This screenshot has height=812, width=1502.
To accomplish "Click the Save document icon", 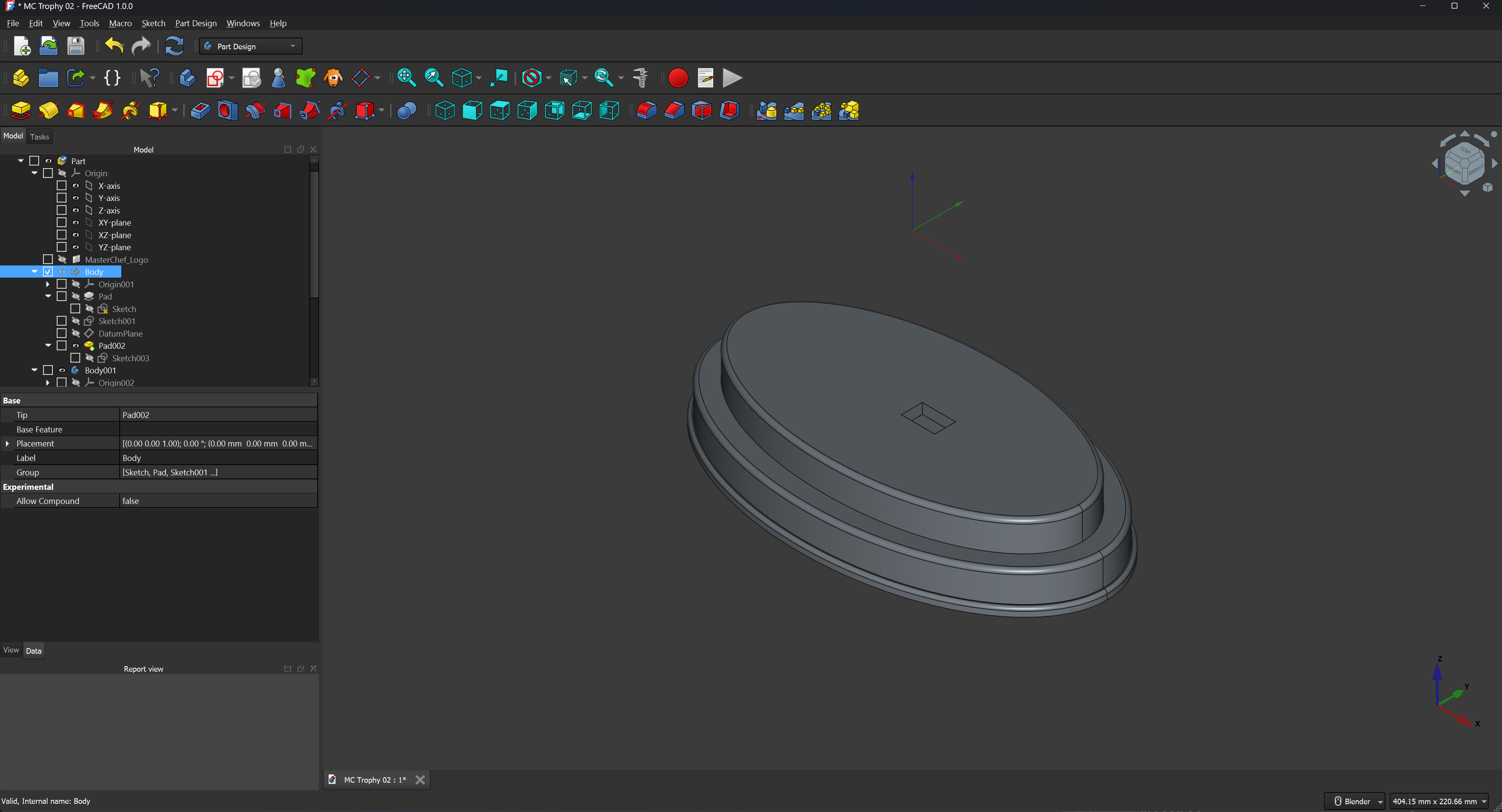I will click(76, 45).
